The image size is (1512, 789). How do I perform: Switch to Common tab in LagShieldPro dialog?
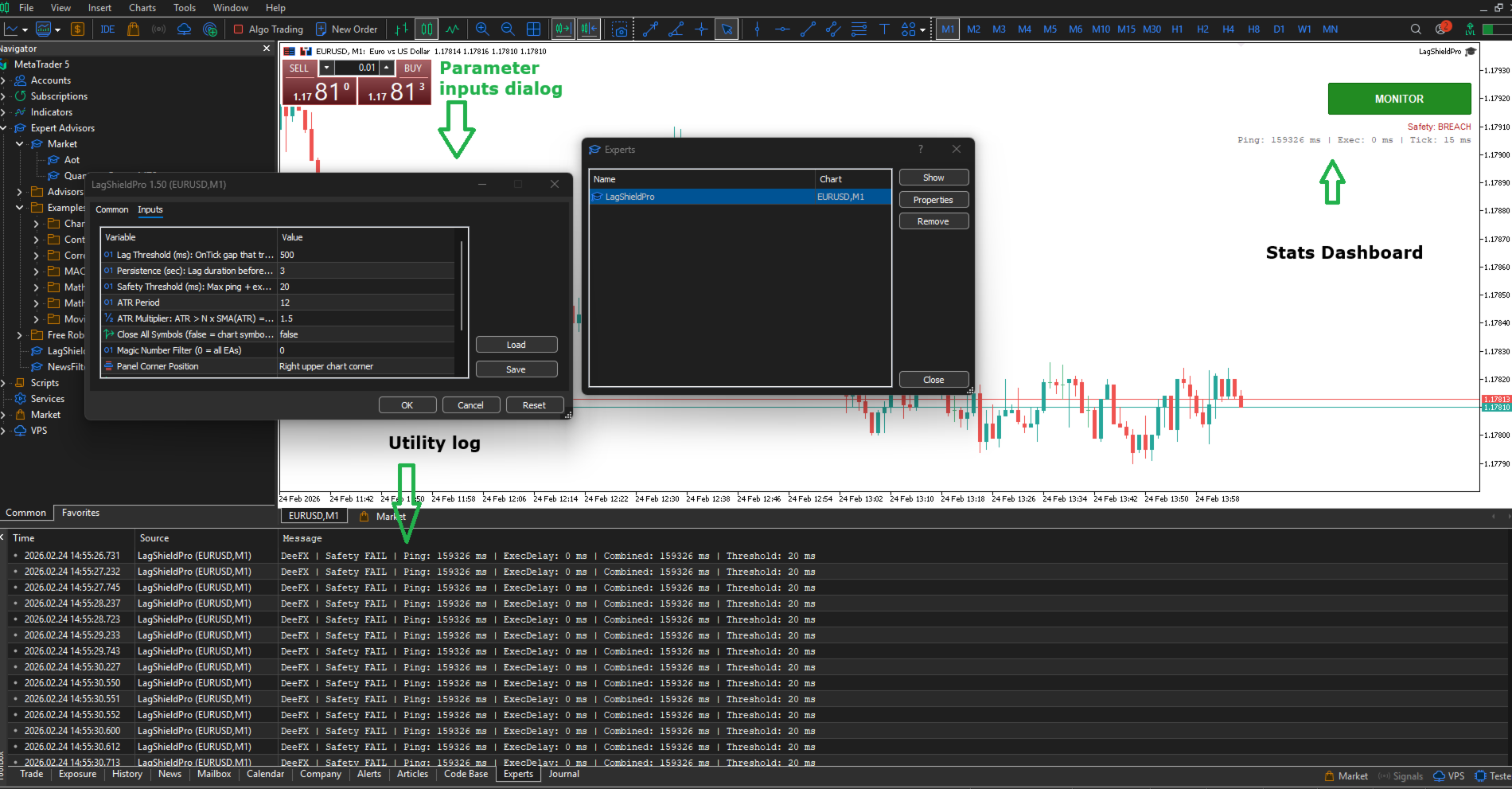pos(112,210)
